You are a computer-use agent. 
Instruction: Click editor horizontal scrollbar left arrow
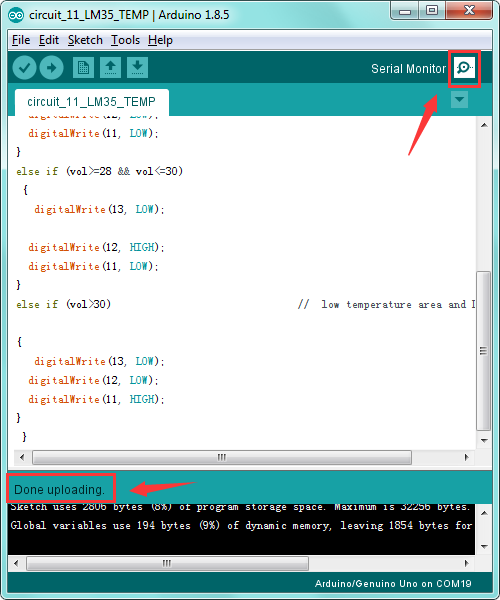point(22,457)
